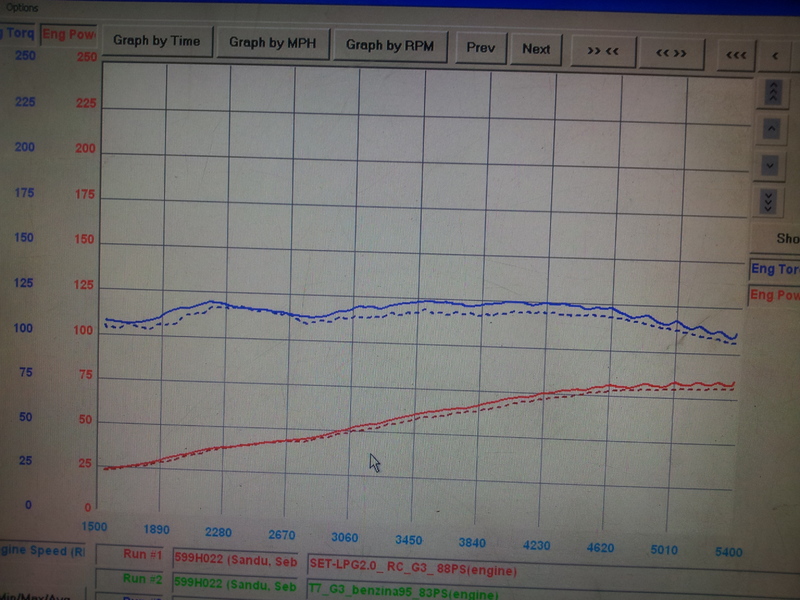This screenshot has width=800, height=600.
Task: Click the Engine Speed axis label
Action: click(x=43, y=551)
